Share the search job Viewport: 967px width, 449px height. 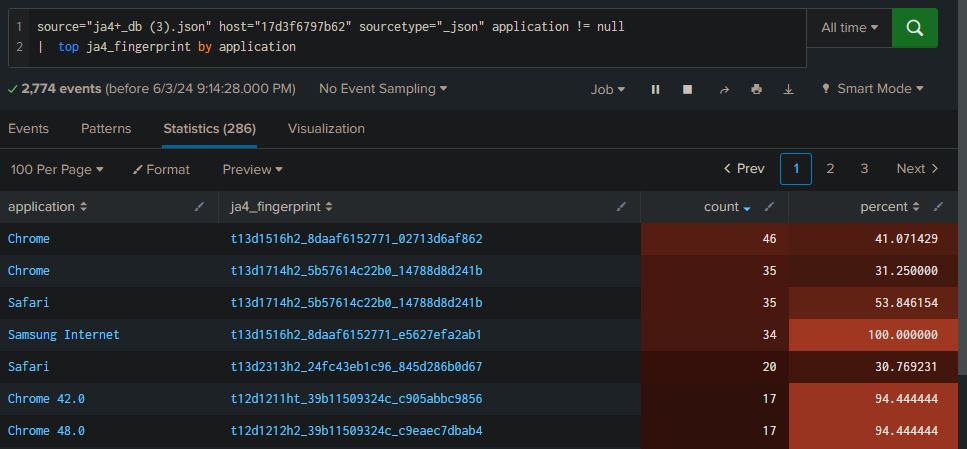tap(724, 89)
